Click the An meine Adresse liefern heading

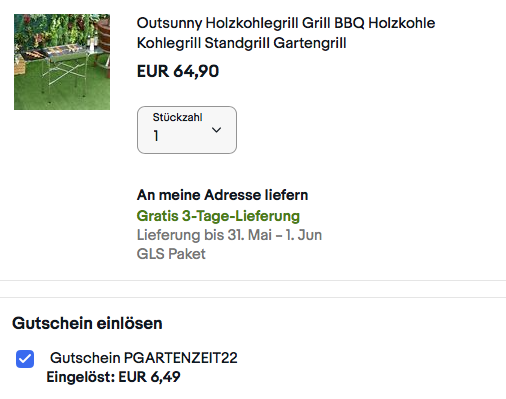click(222, 195)
